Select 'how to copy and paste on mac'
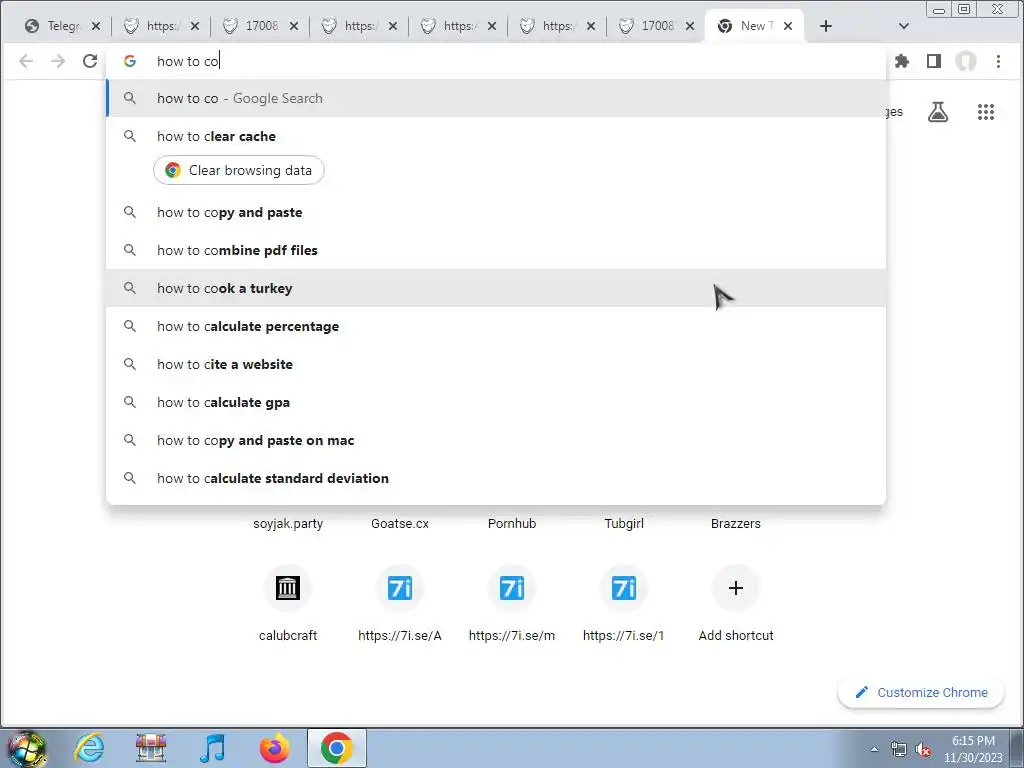 click(496, 440)
